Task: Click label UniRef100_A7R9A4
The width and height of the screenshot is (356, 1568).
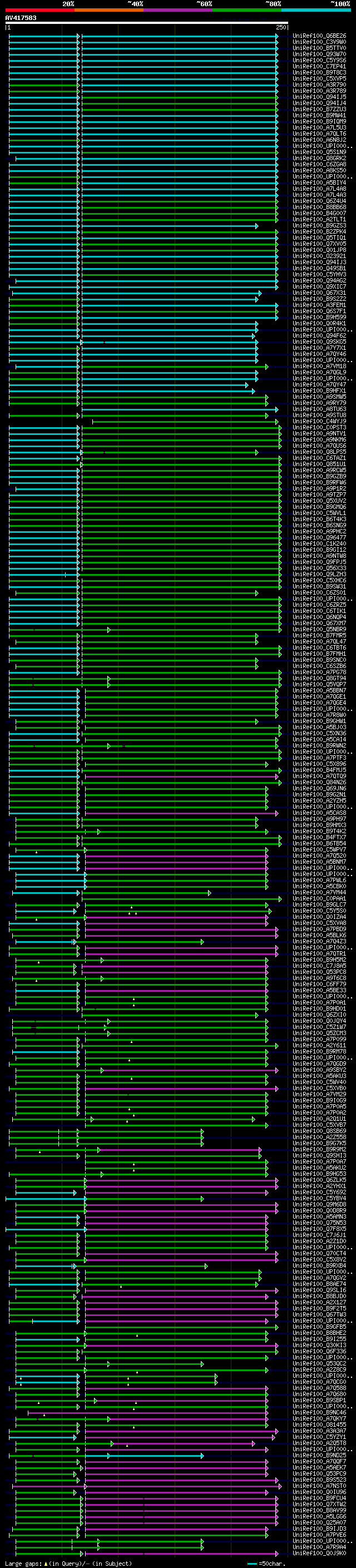Action: pos(319,1547)
